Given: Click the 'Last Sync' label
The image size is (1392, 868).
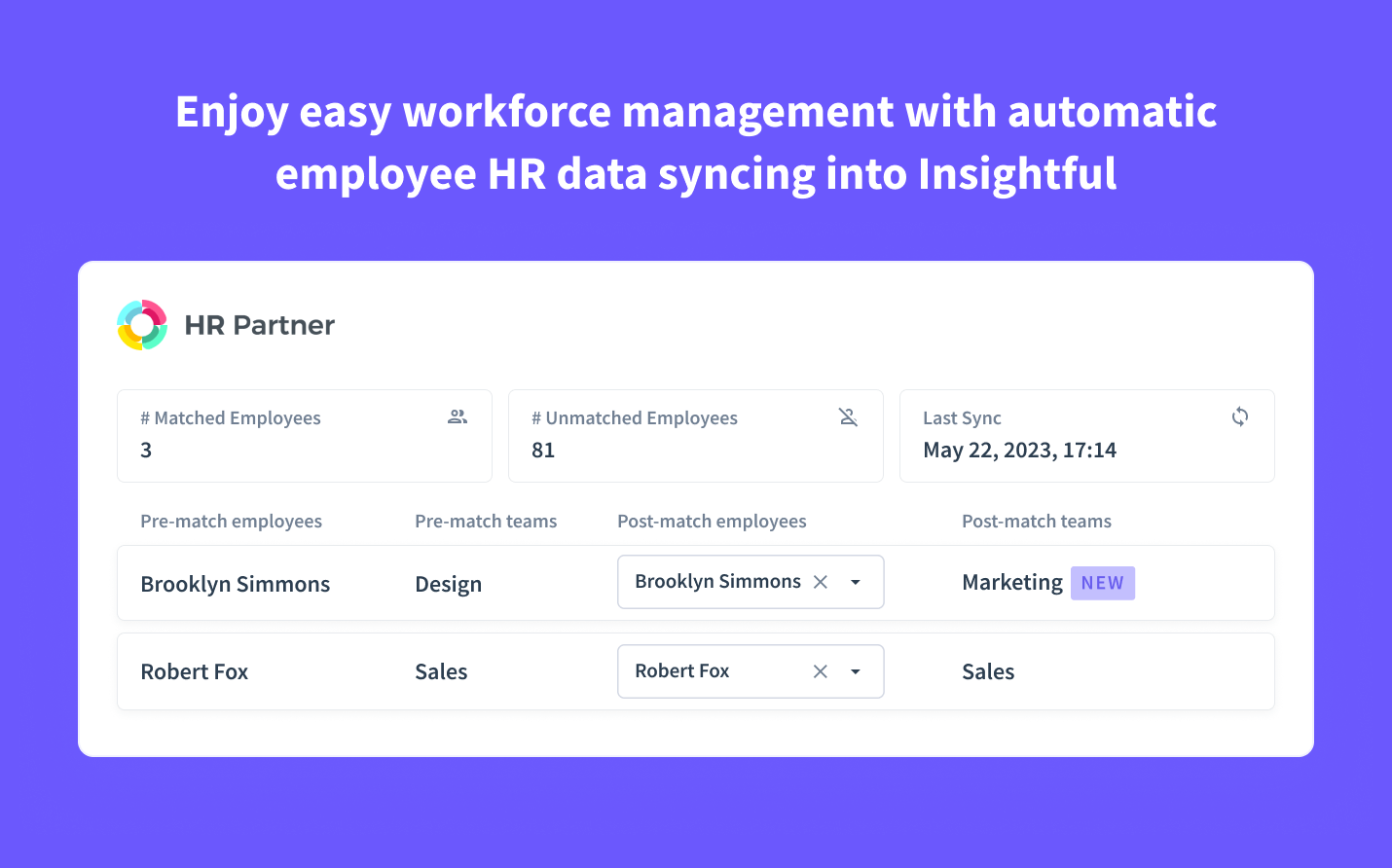Looking at the screenshot, I should [962, 417].
